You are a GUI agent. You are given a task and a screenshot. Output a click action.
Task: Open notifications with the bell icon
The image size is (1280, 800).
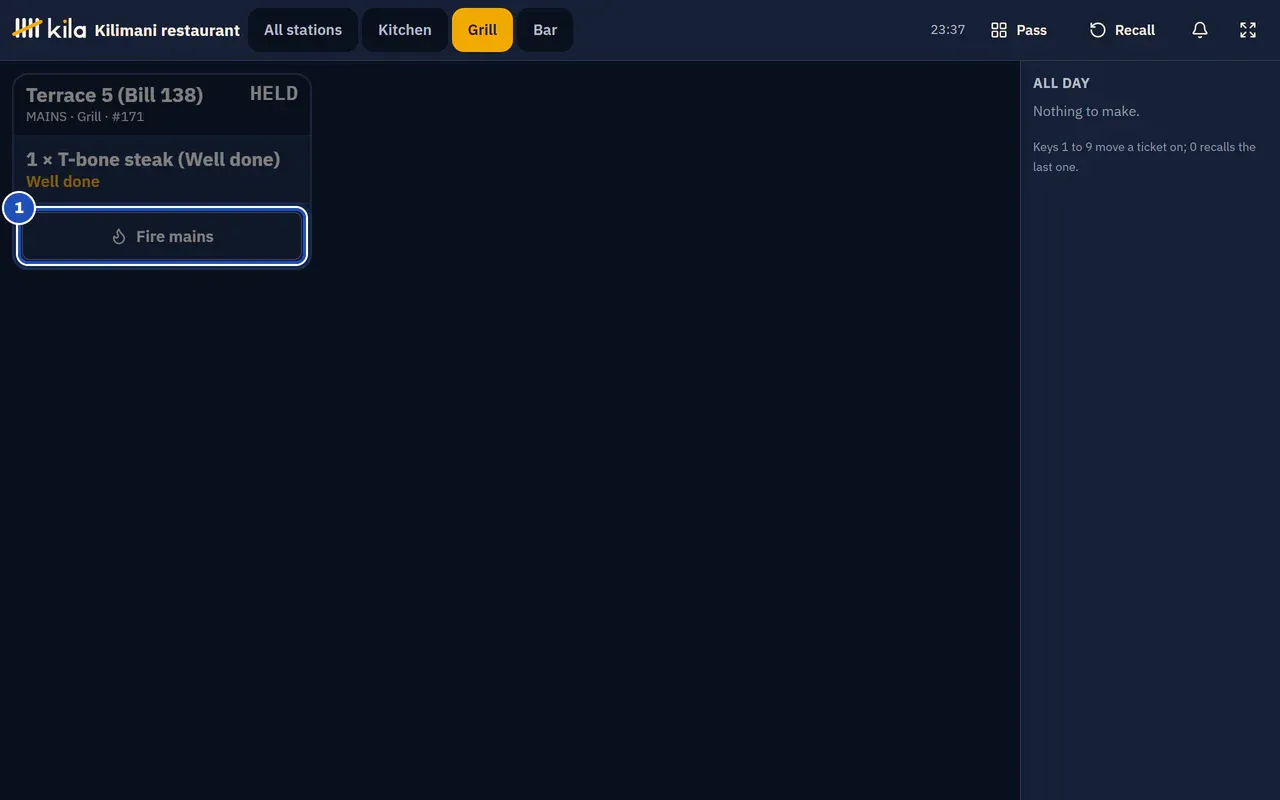[x=1200, y=30]
